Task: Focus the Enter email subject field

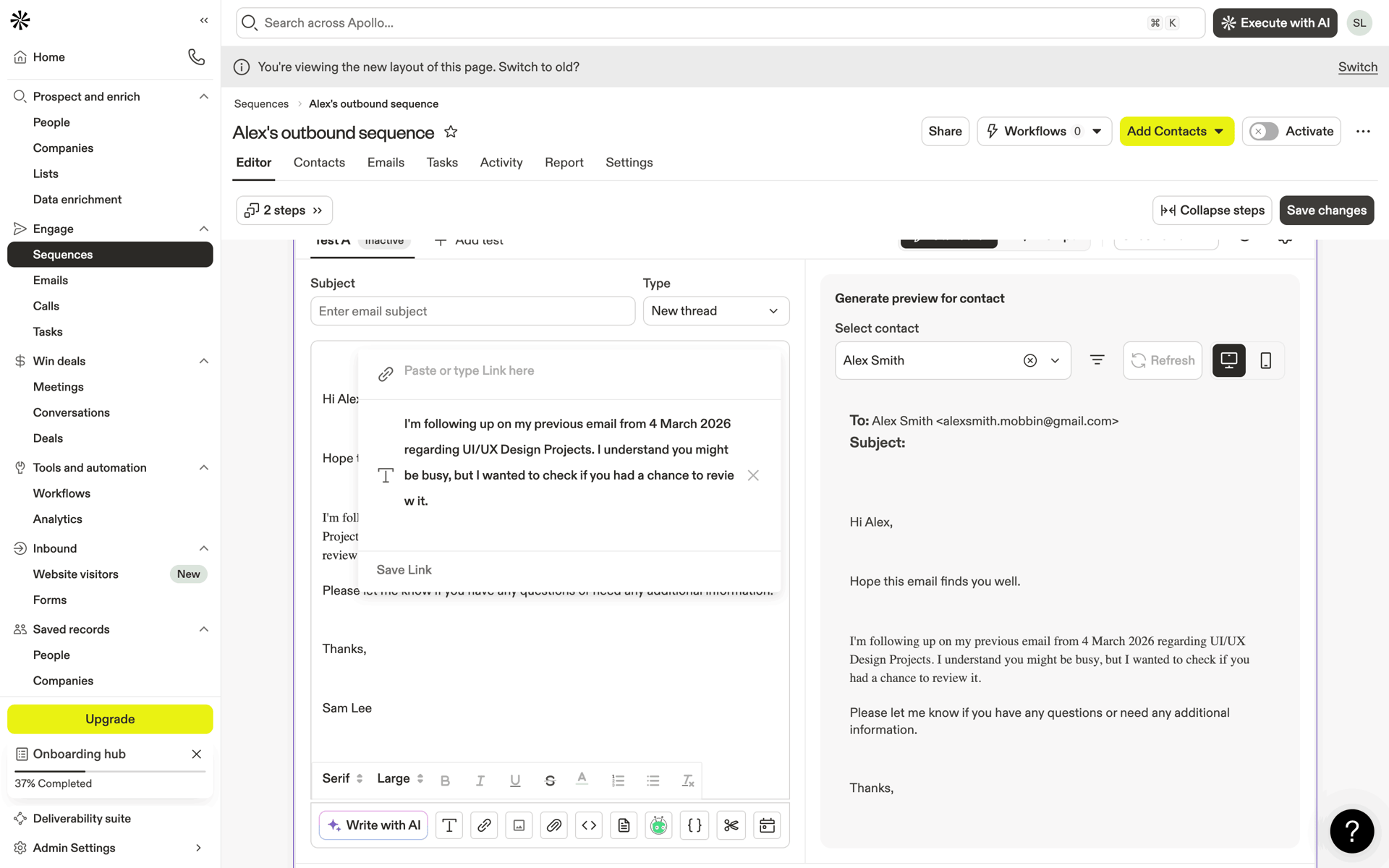Action: [x=472, y=311]
